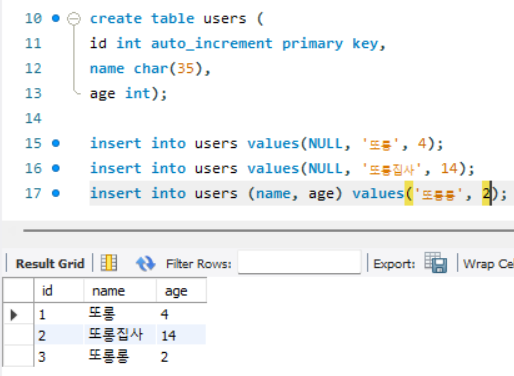Collapse the create table code block
Screen dimensions: 514x376
(x=74, y=18)
